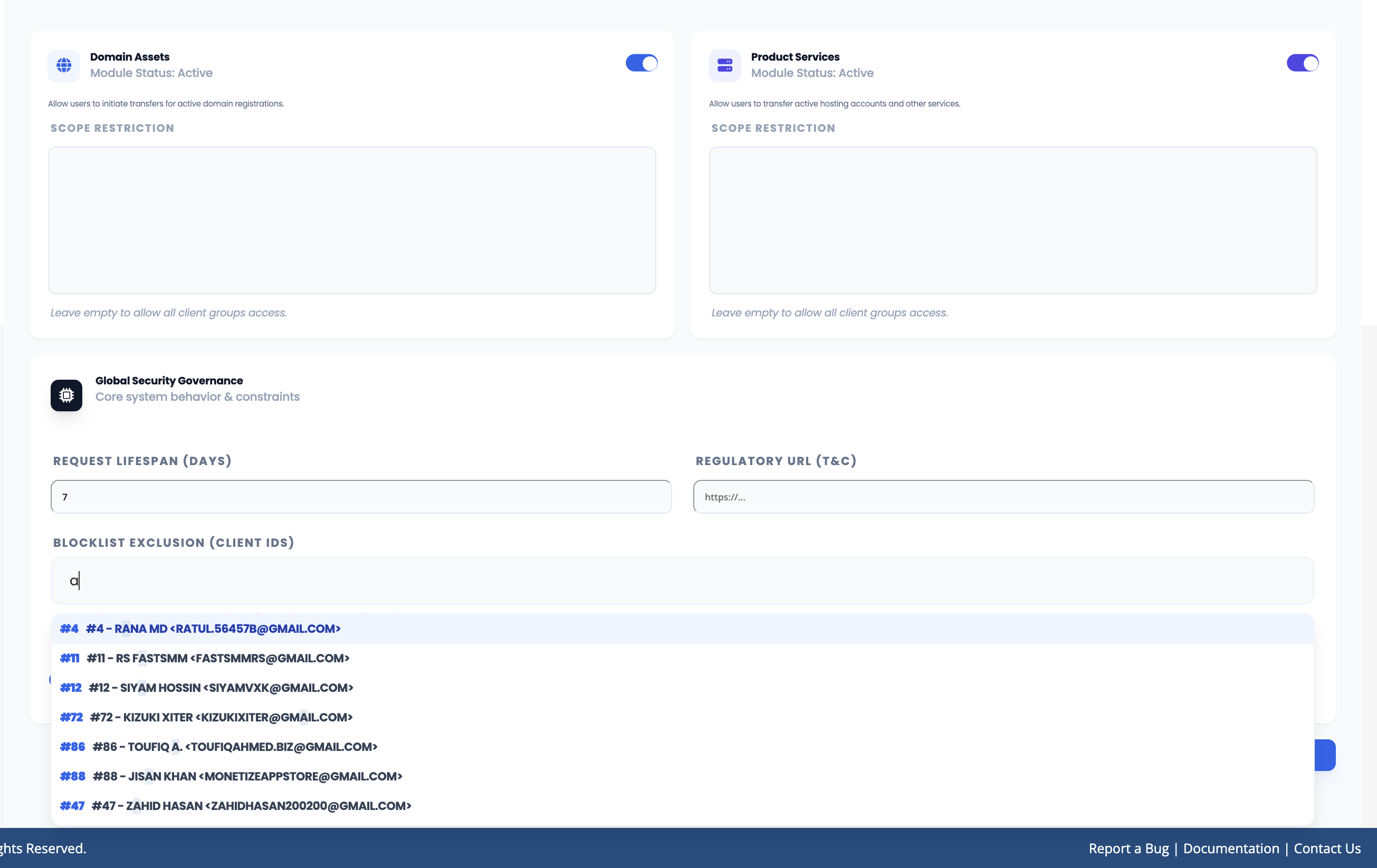Viewport: 1377px width, 868px height.
Task: Disable the Domain Assets module toggle
Action: click(642, 63)
